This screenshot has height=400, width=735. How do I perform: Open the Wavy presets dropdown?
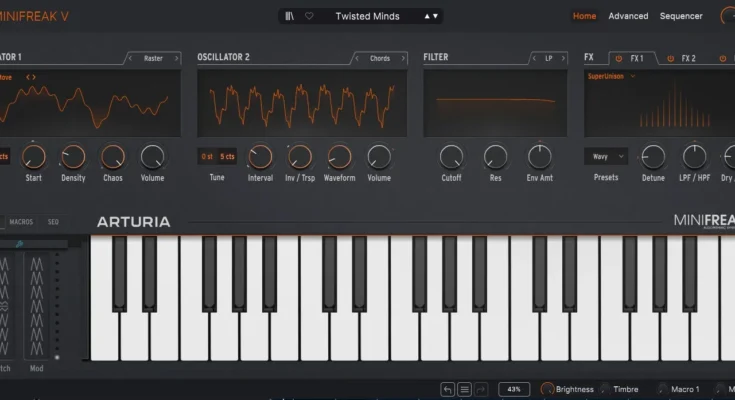[606, 157]
